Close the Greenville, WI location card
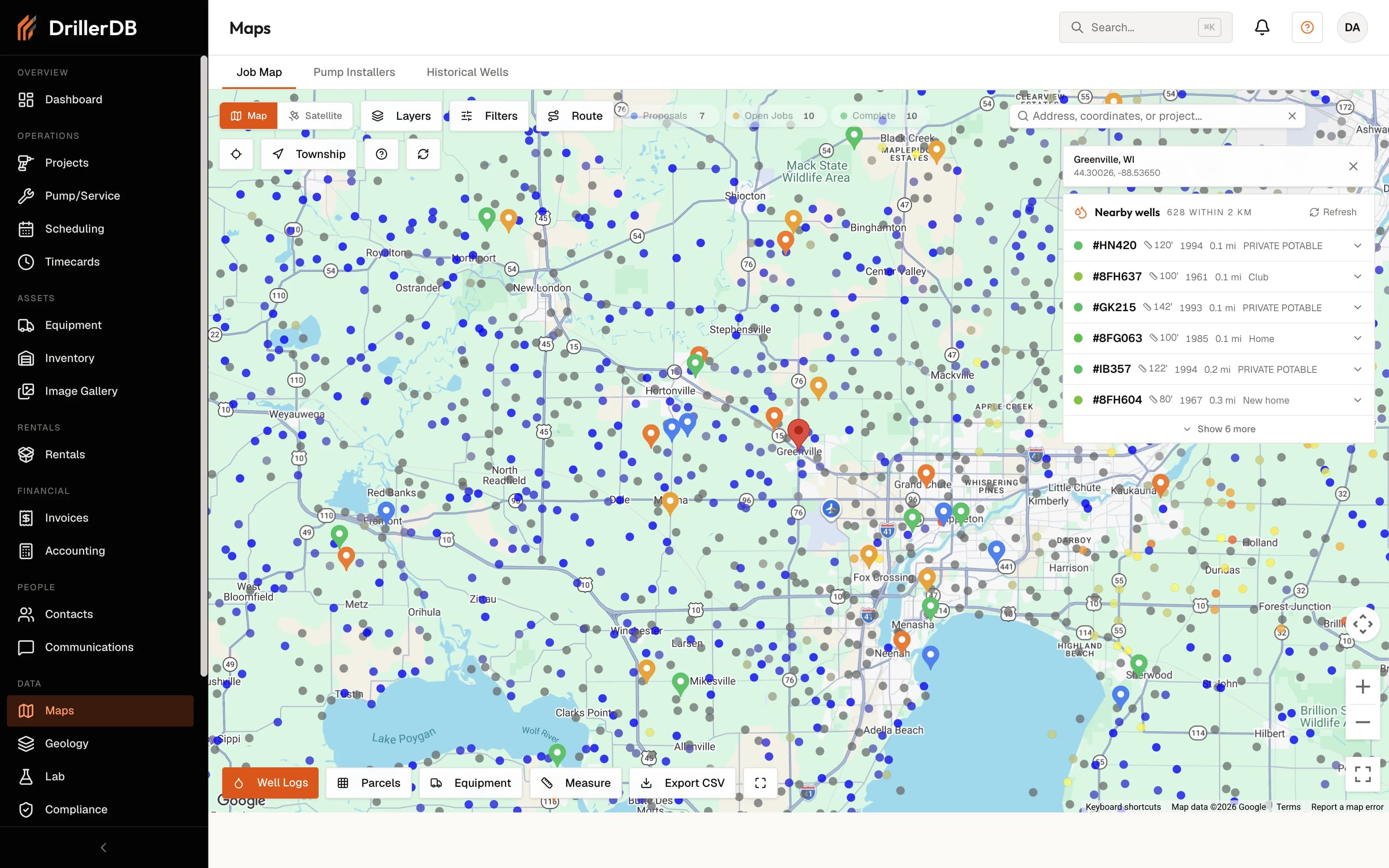 tap(1353, 166)
